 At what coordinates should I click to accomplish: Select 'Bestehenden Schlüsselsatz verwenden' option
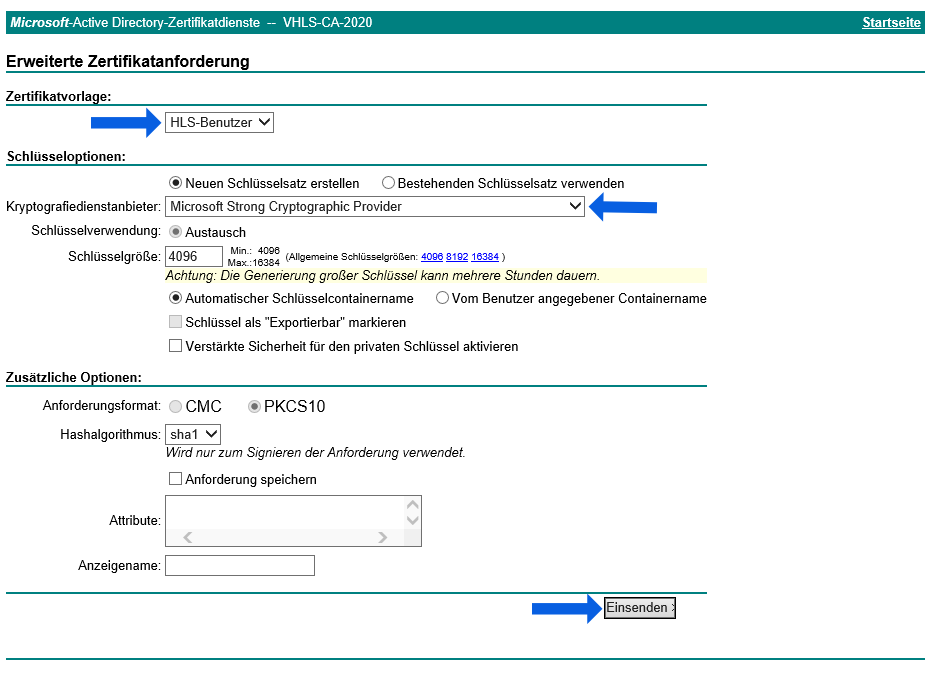[x=388, y=183]
